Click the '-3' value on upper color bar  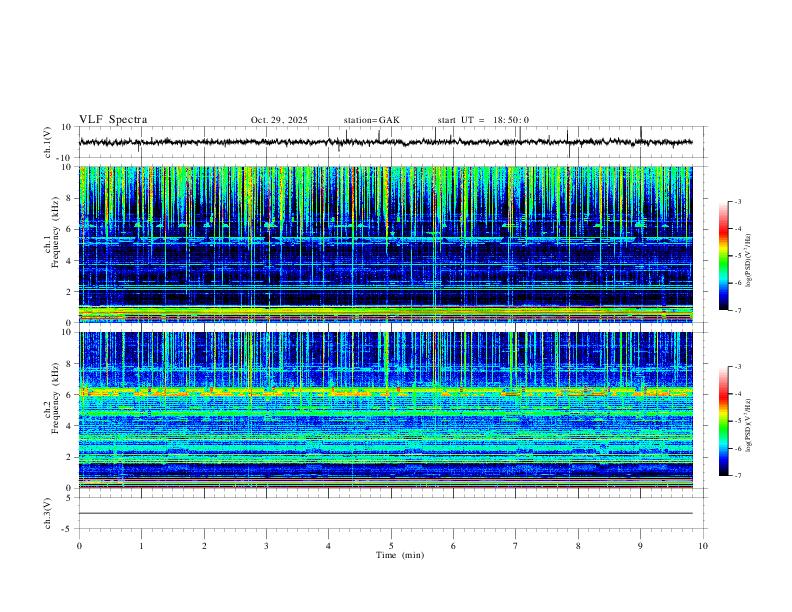tap(738, 201)
